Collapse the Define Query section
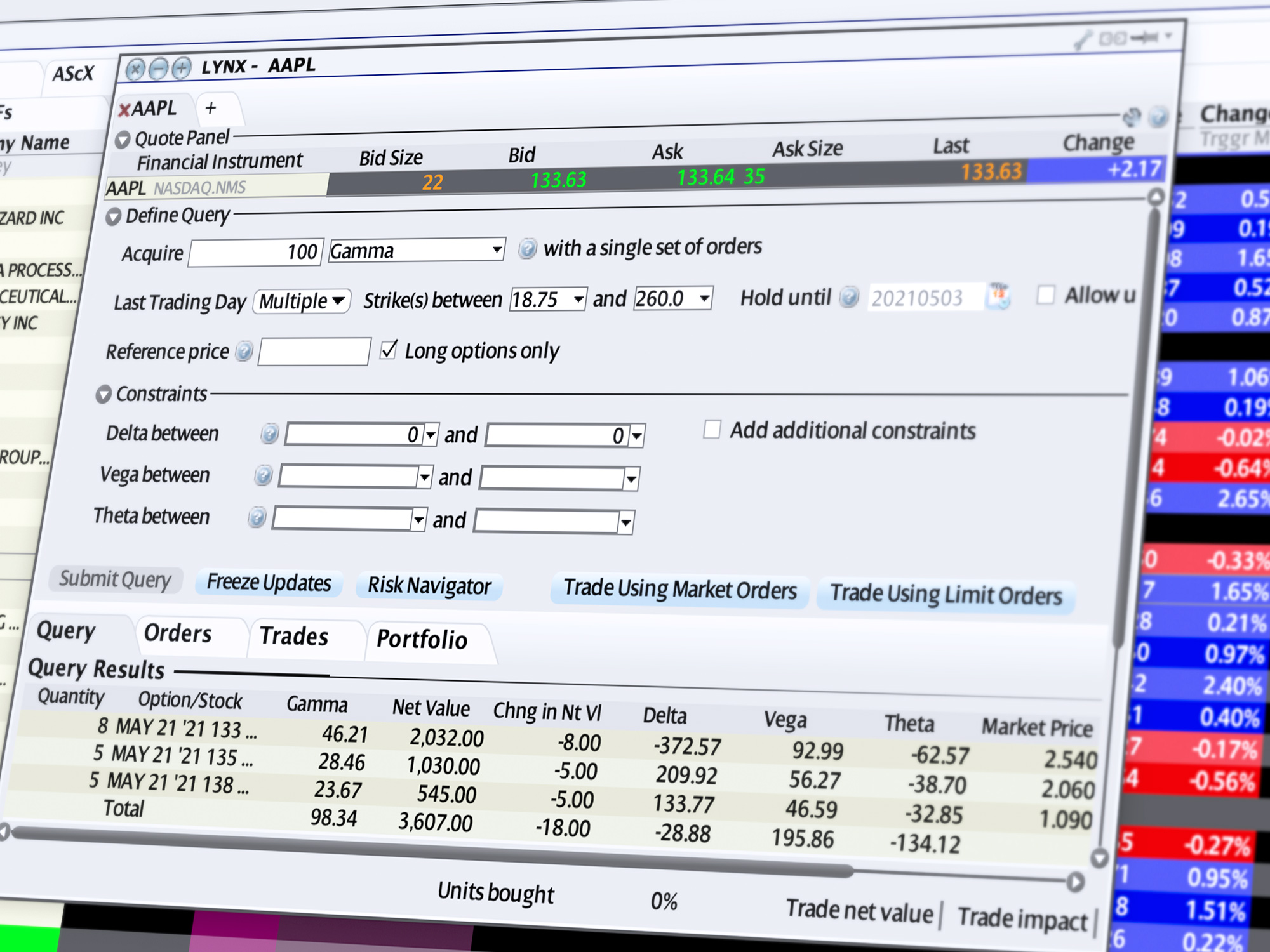Viewport: 1270px width, 952px height. click(113, 217)
